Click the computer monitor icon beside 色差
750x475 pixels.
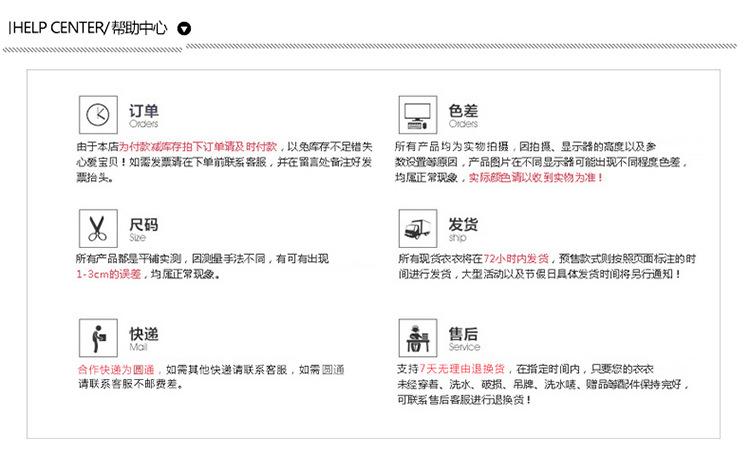[417, 115]
